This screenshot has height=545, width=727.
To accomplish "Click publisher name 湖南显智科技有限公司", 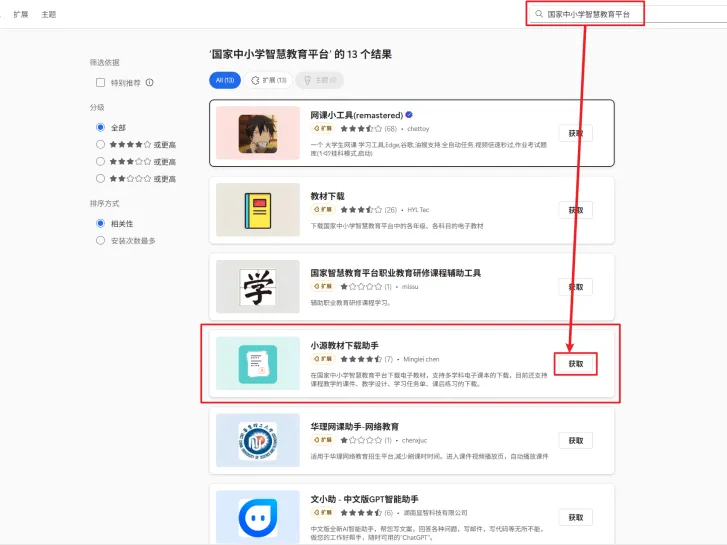I will (435, 513).
